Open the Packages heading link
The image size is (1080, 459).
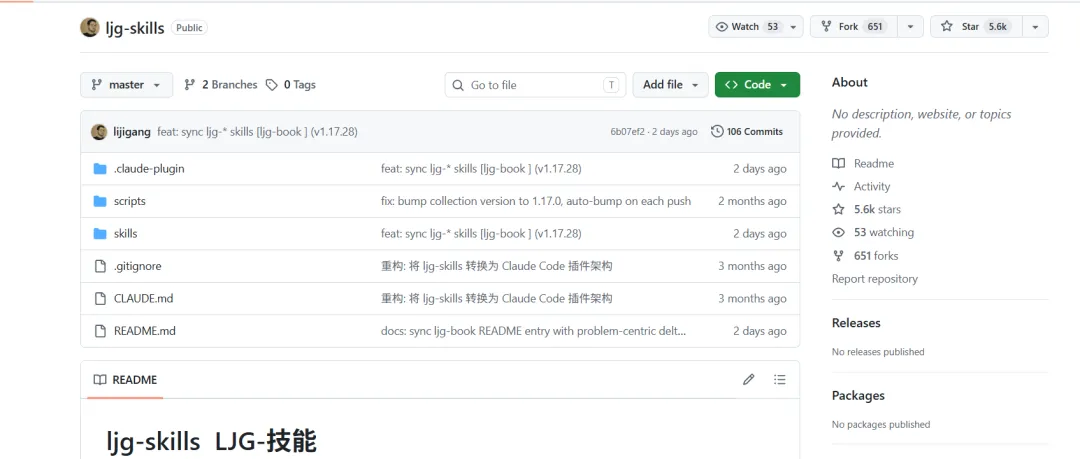pos(858,396)
